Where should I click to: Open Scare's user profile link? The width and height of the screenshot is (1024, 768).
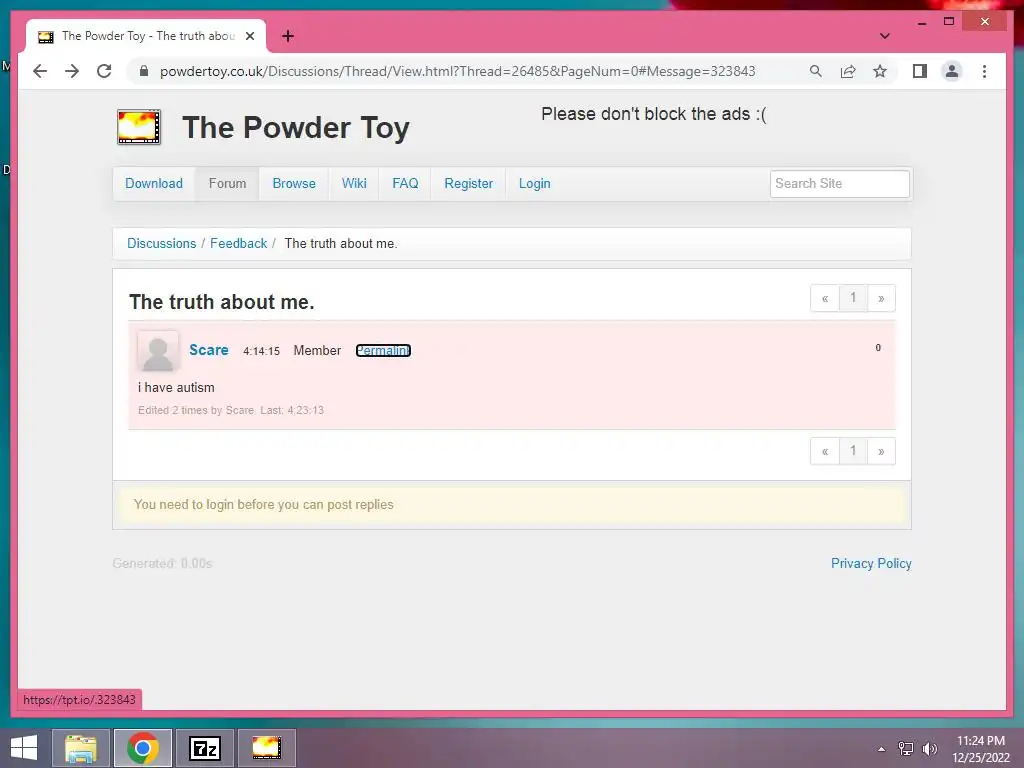tap(208, 350)
